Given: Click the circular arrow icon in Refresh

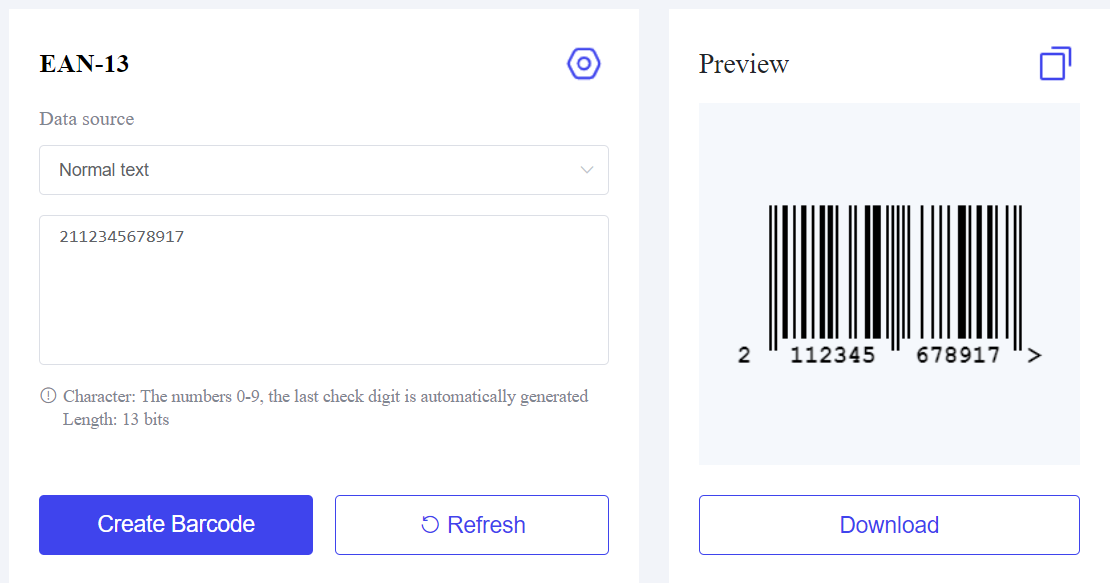Looking at the screenshot, I should (x=430, y=524).
